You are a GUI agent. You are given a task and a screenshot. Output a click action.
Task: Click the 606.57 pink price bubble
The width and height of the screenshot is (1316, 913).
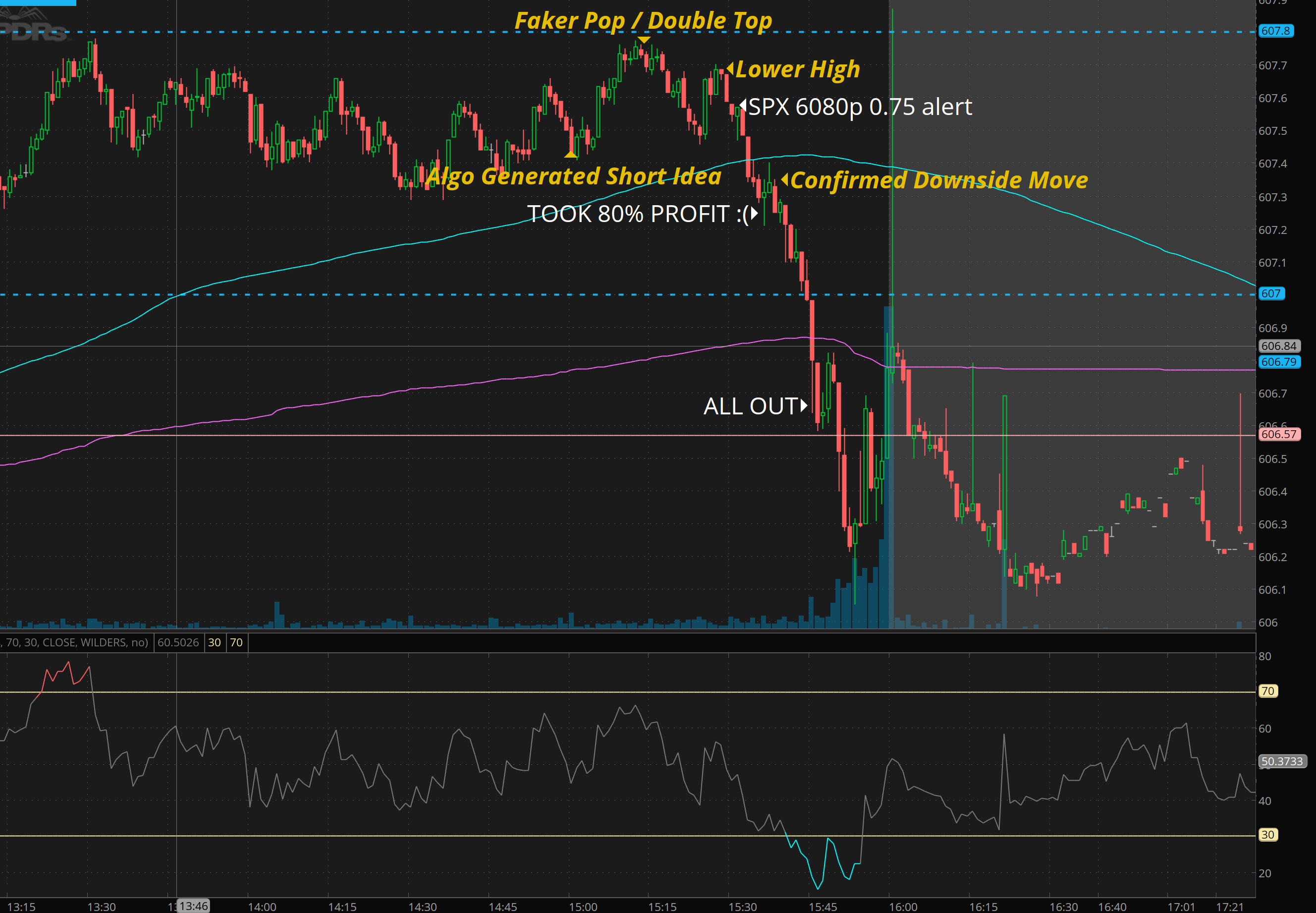point(1279,434)
